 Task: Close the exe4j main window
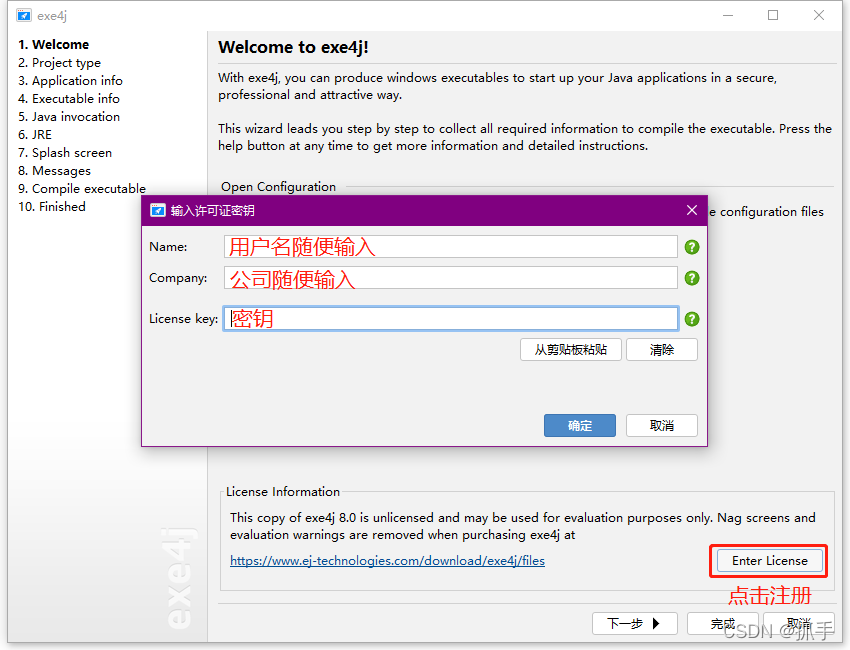[819, 15]
